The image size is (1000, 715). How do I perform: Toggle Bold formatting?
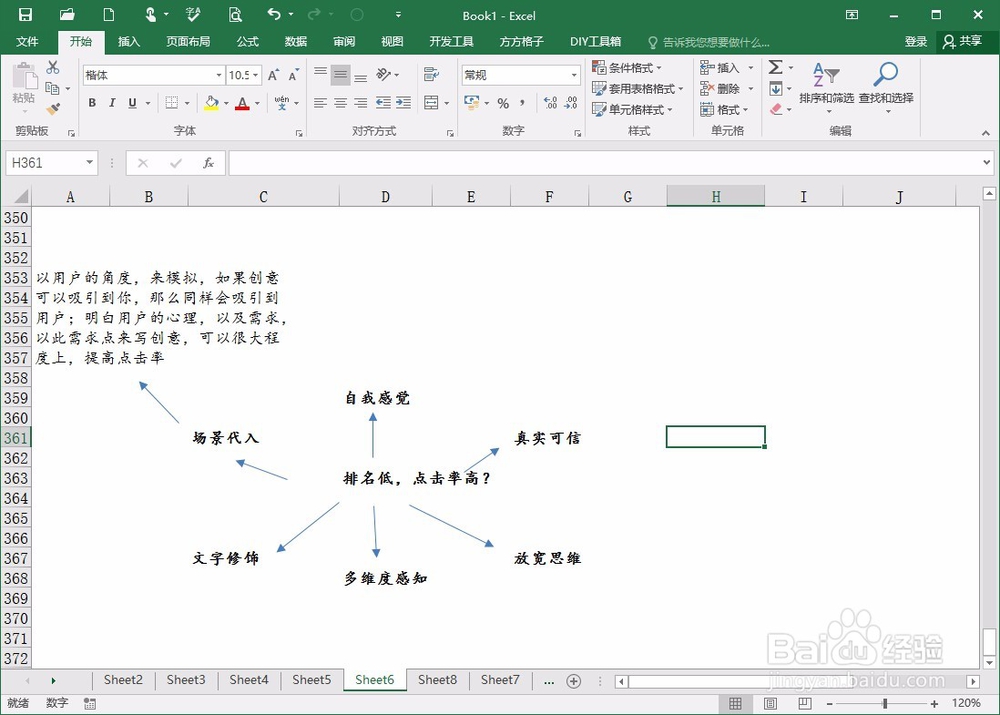[92, 103]
